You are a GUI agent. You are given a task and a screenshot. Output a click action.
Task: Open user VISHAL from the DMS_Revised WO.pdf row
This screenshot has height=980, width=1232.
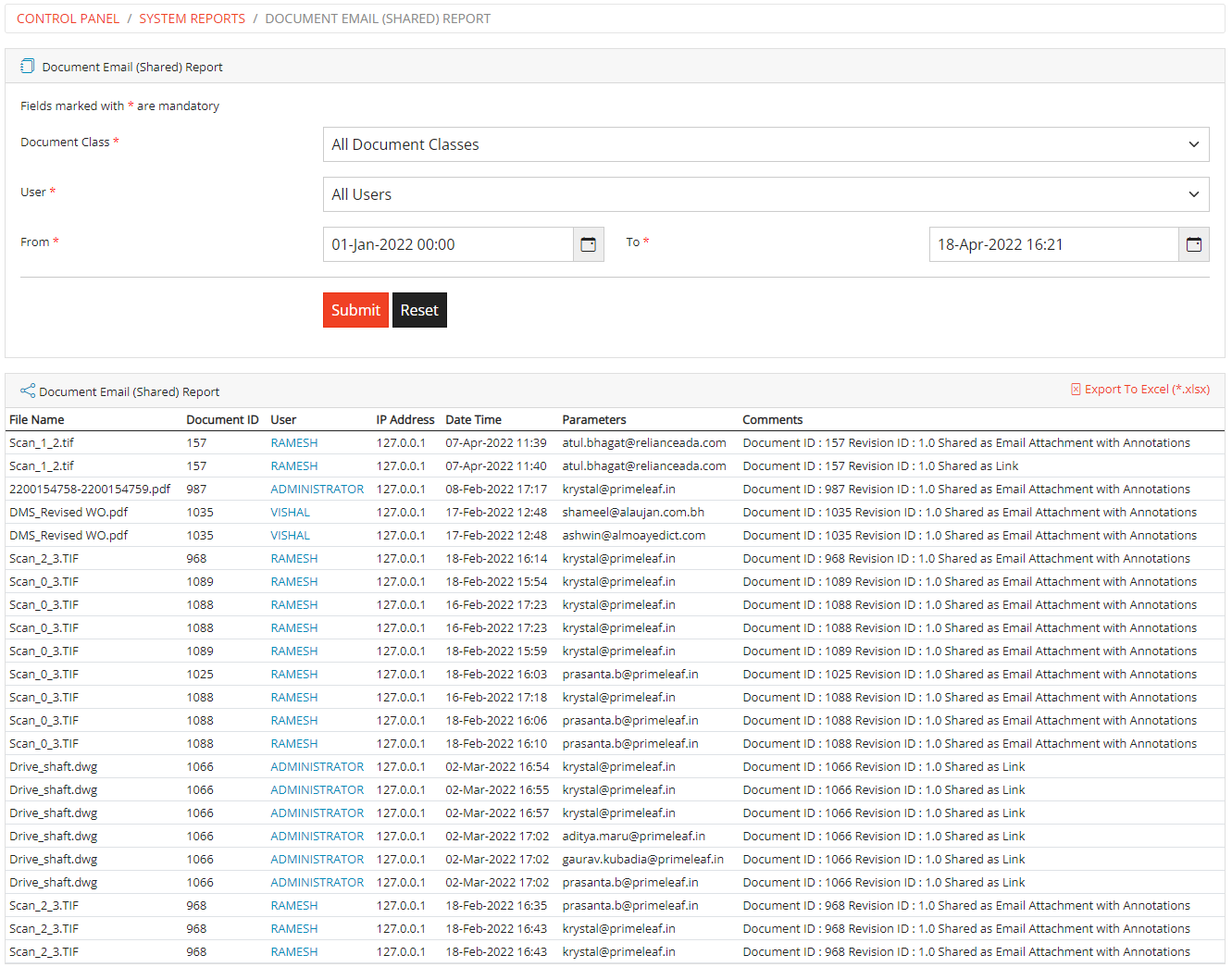click(x=290, y=512)
